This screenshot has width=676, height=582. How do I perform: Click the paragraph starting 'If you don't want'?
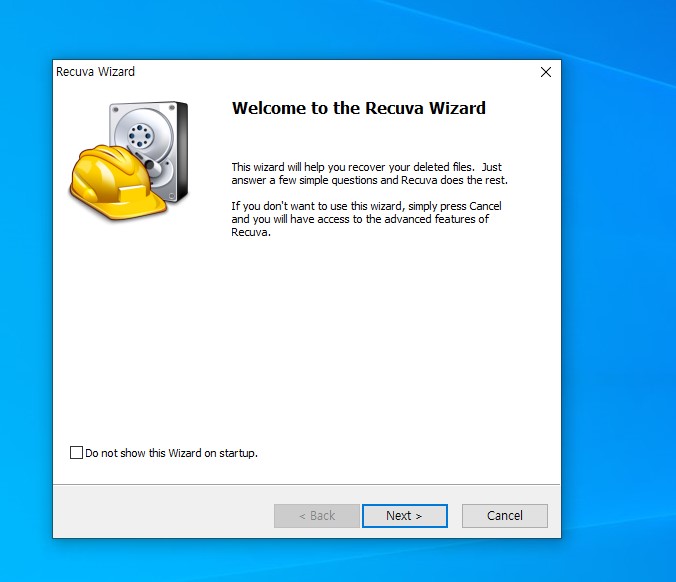tap(366, 219)
